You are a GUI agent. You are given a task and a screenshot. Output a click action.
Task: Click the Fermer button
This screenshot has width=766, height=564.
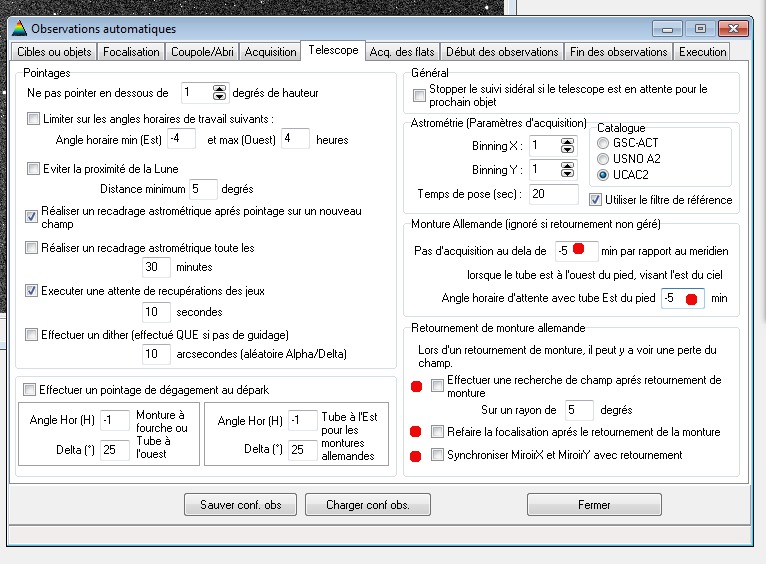[x=594, y=504]
